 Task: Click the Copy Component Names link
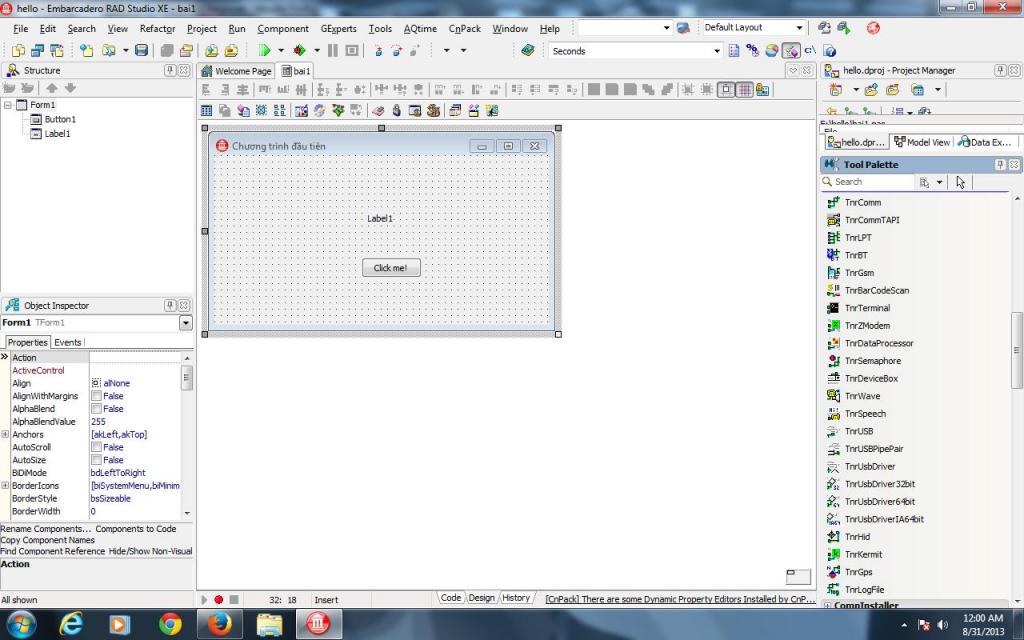[x=48, y=539]
